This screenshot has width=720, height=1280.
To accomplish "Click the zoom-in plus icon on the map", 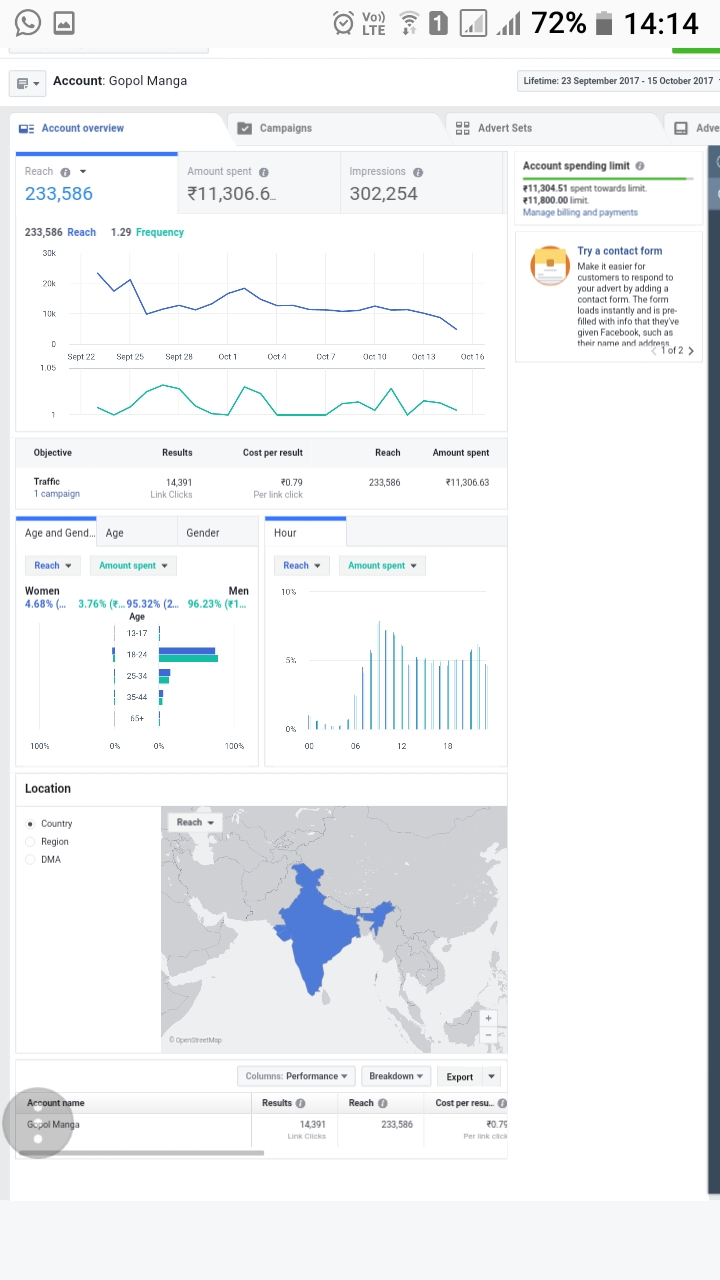I will (488, 1017).
